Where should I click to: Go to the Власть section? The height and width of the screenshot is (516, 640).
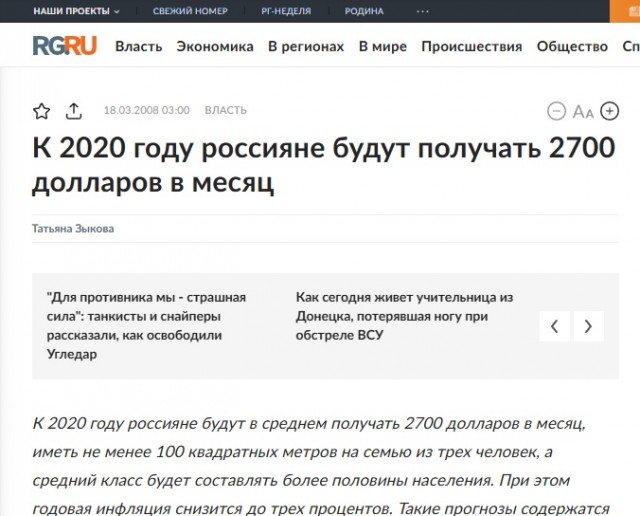tap(139, 47)
